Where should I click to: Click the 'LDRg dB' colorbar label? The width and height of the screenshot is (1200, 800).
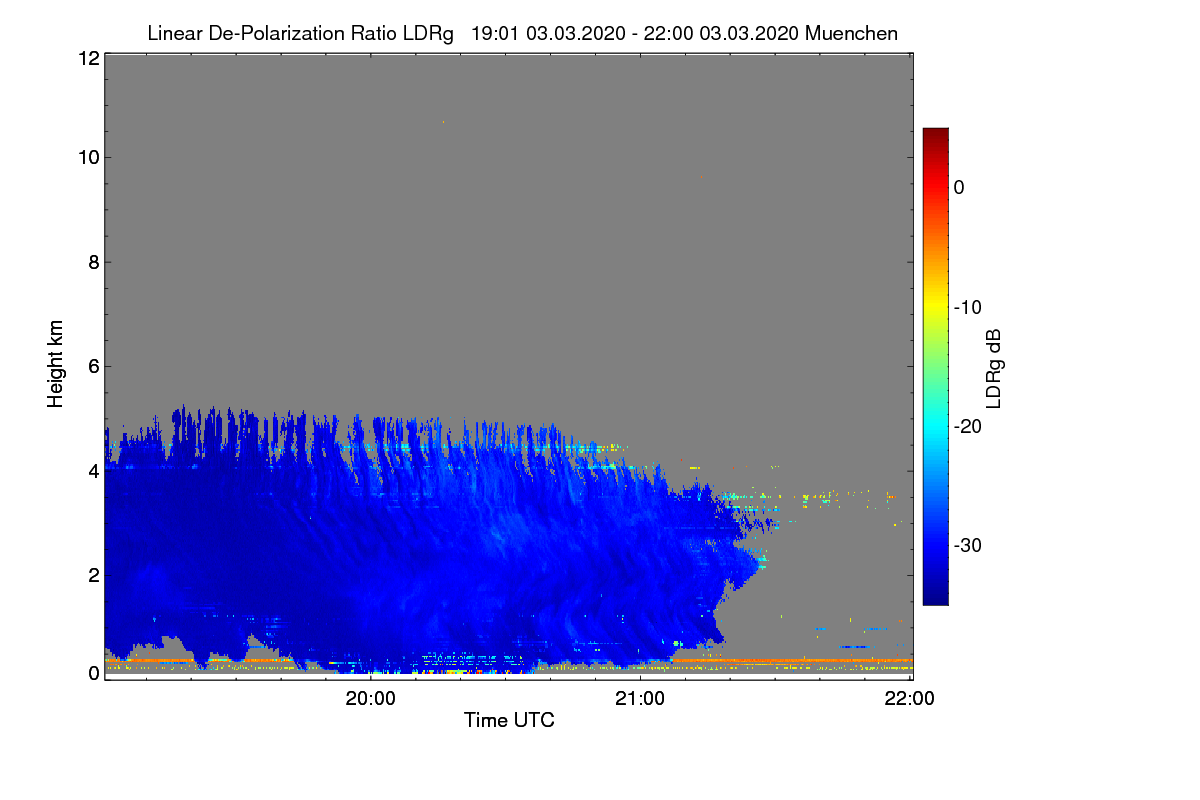993,369
